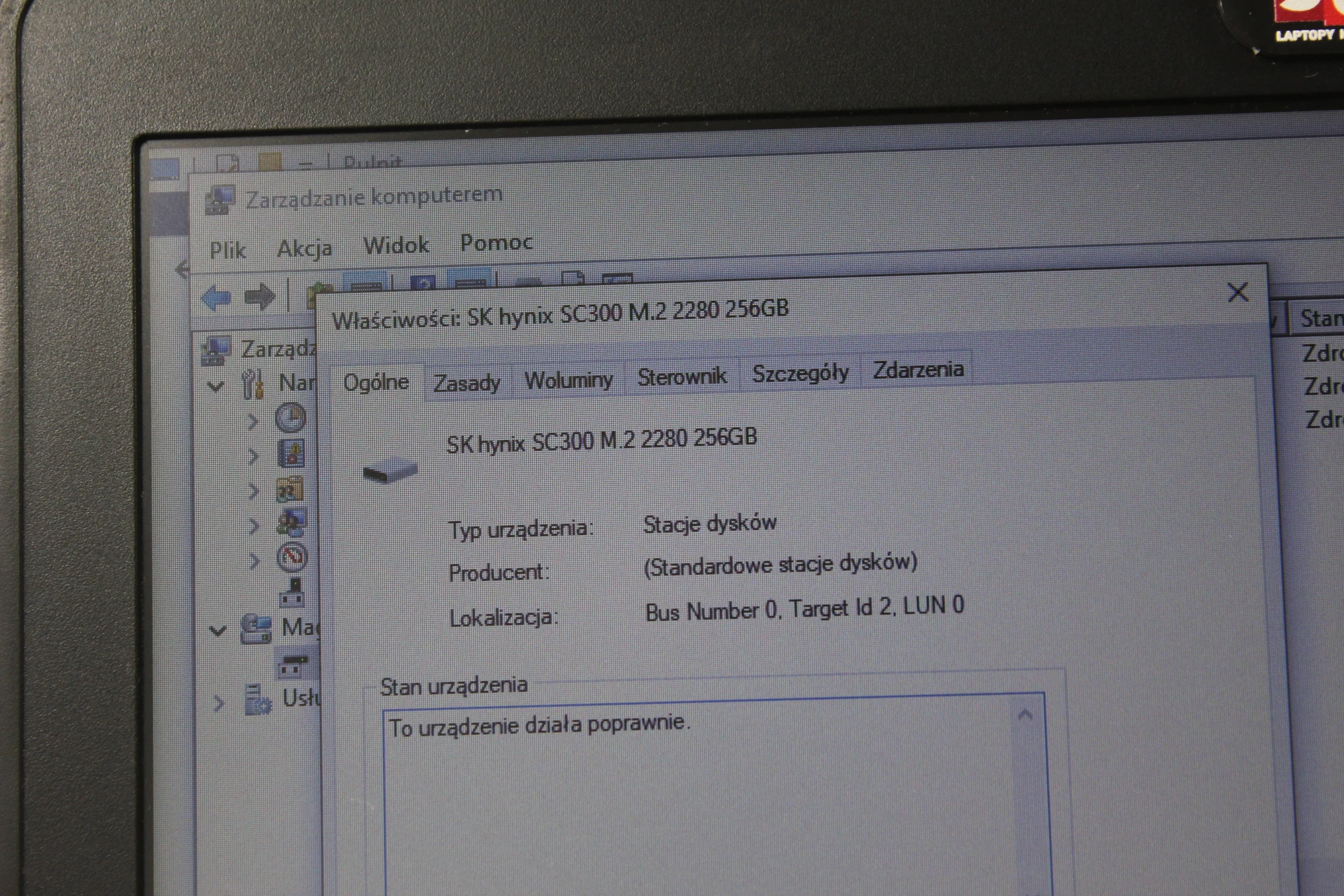
Task: Click the Stan column header
Action: [x=1317, y=318]
